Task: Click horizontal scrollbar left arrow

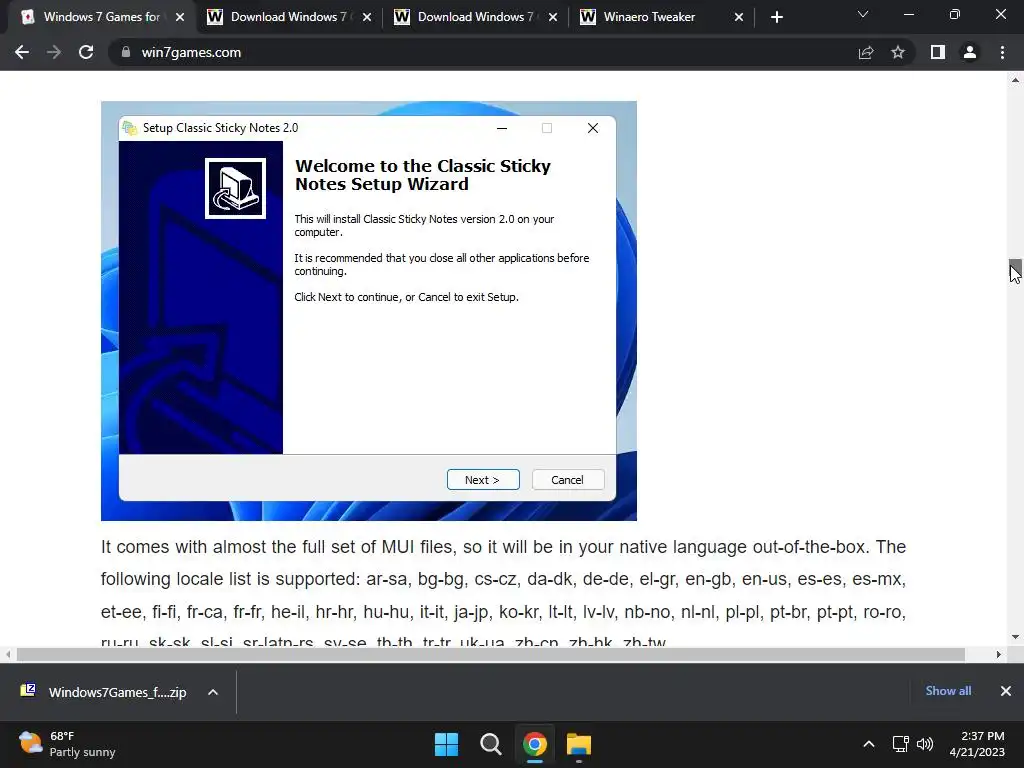Action: [8, 654]
